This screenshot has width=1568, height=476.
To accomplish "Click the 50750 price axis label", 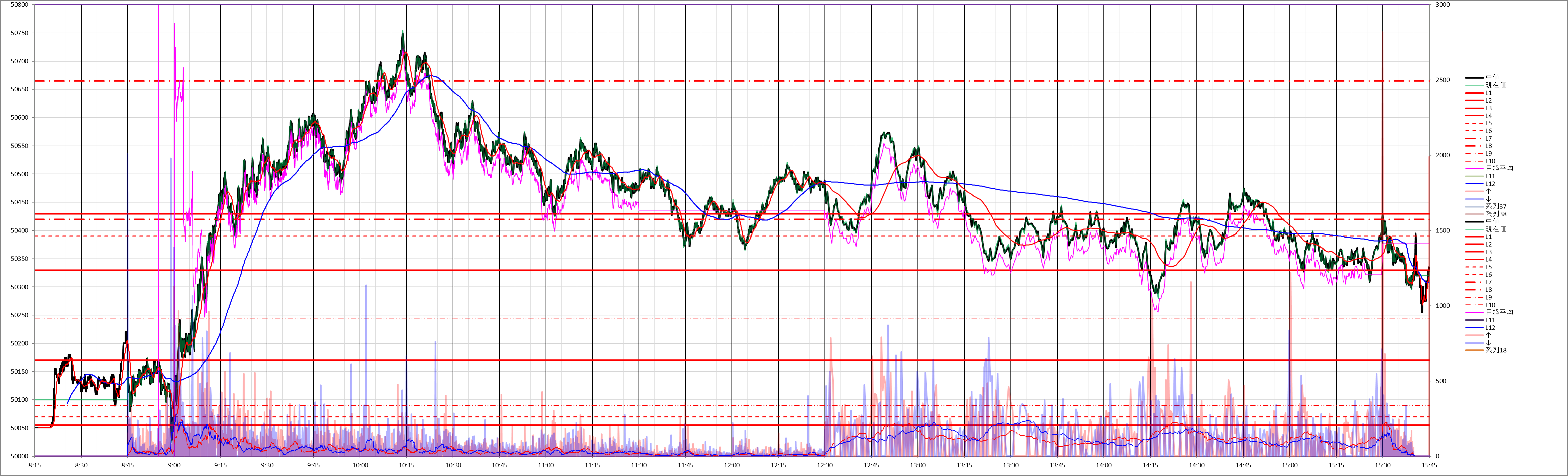I will (x=19, y=34).
